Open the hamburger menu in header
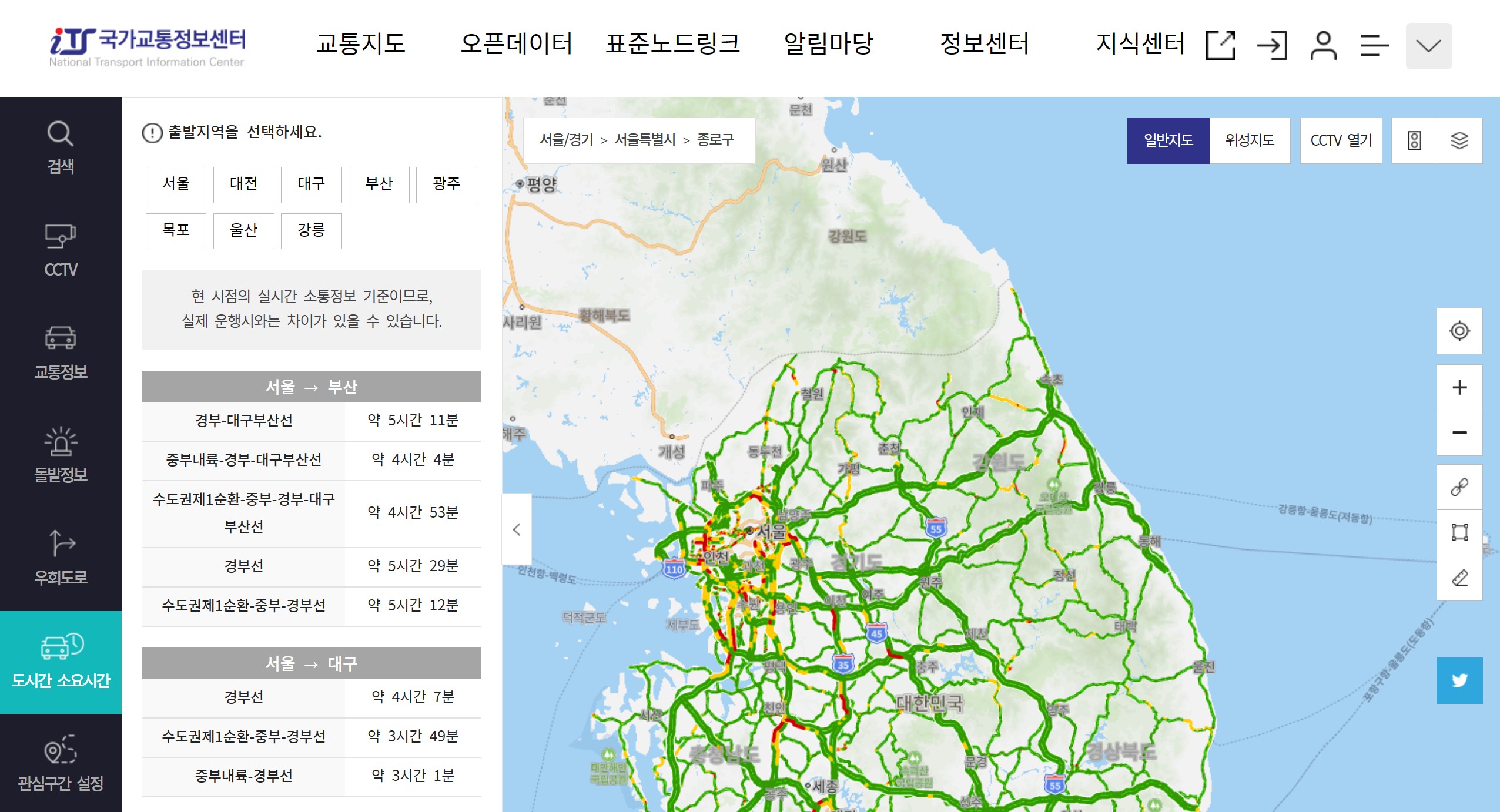The image size is (1500, 812). click(x=1374, y=46)
